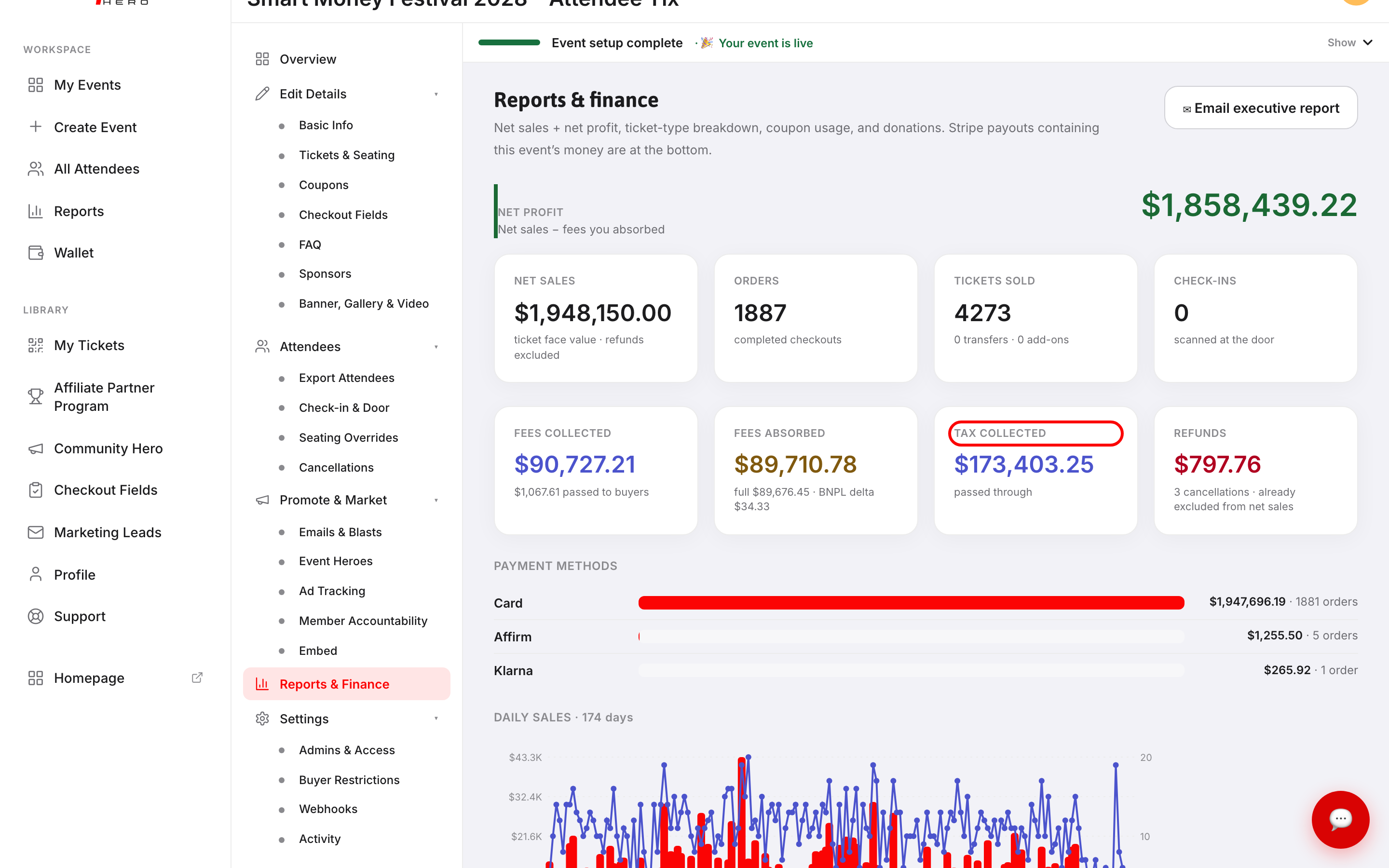Open the Activity log
The height and width of the screenshot is (868, 1389).
point(320,839)
